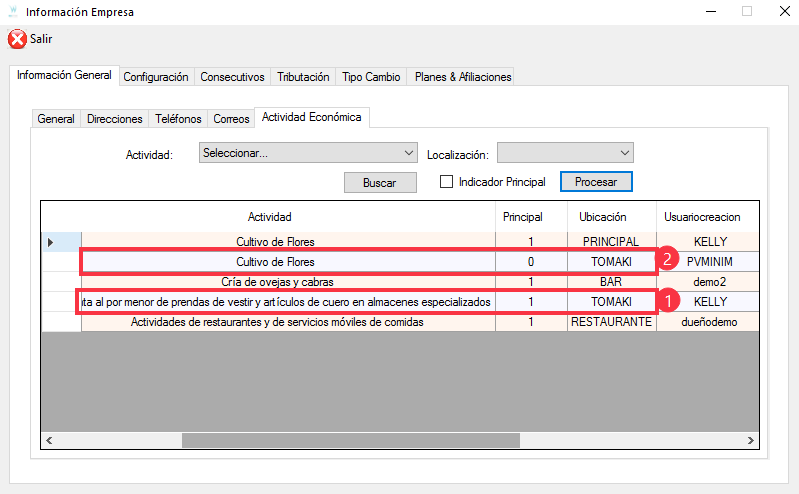799x494 pixels.
Task: Open the Teléfonos sub-tab
Action: click(x=178, y=119)
